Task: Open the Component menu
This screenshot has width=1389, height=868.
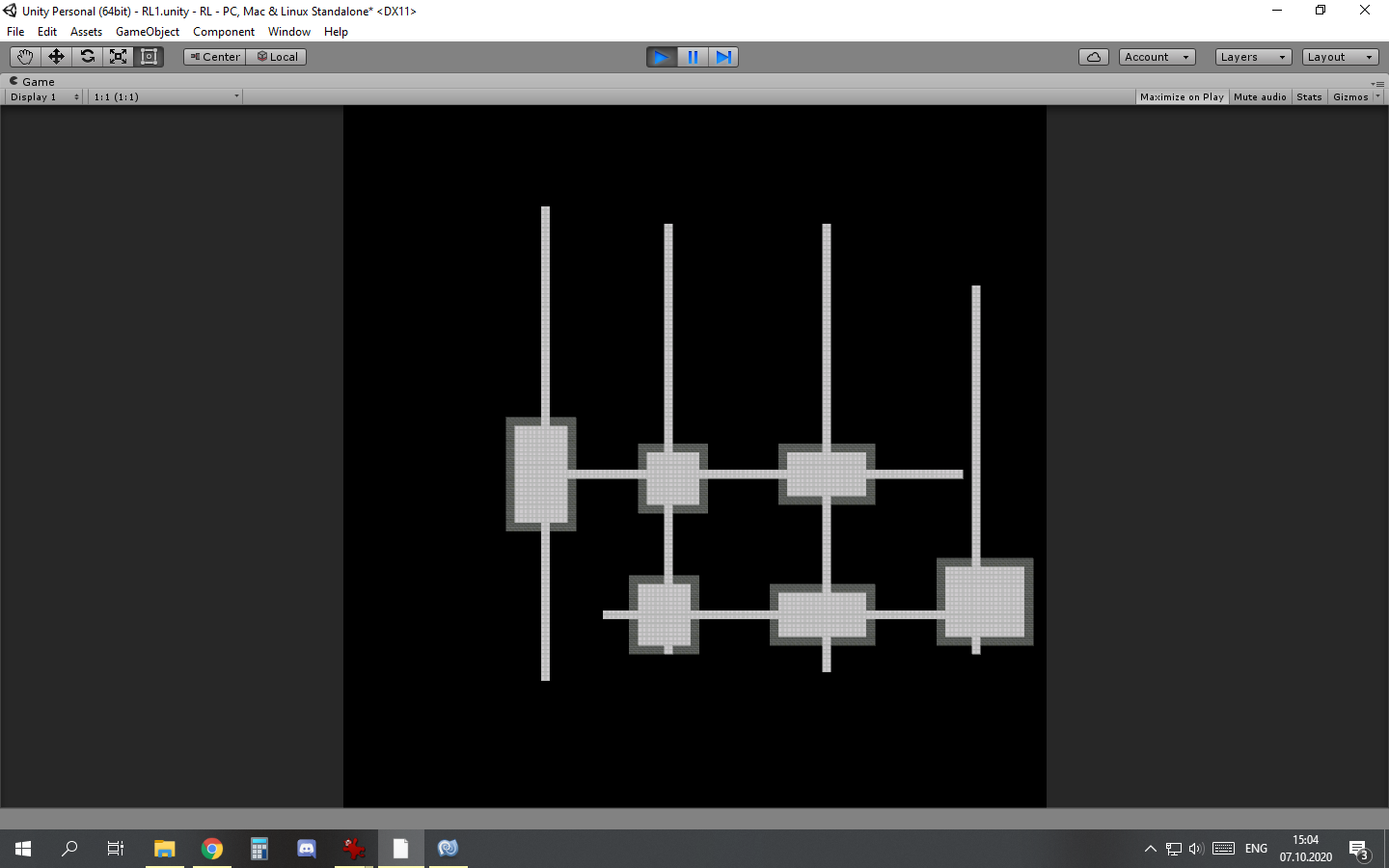Action: [x=224, y=32]
